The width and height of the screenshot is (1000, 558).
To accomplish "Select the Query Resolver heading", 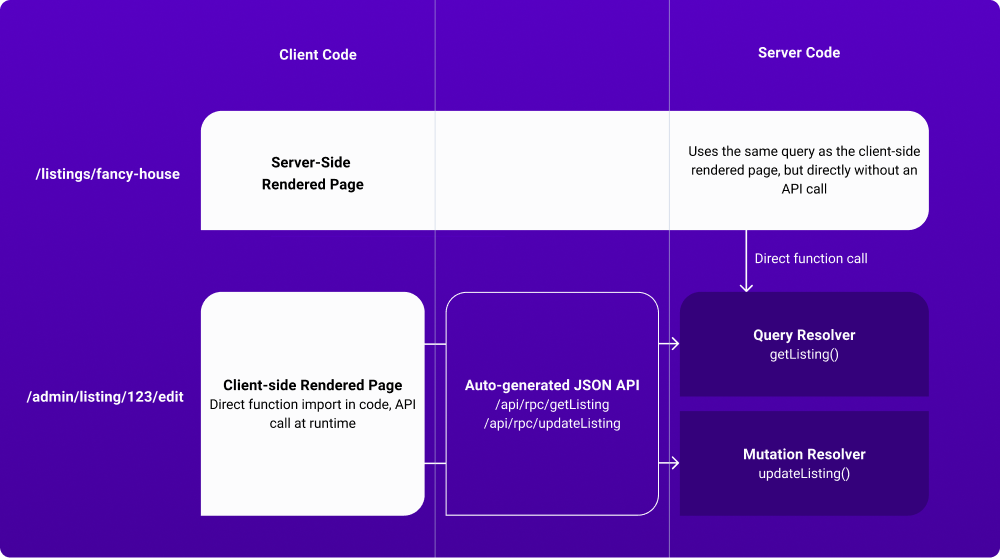I will coord(804,335).
